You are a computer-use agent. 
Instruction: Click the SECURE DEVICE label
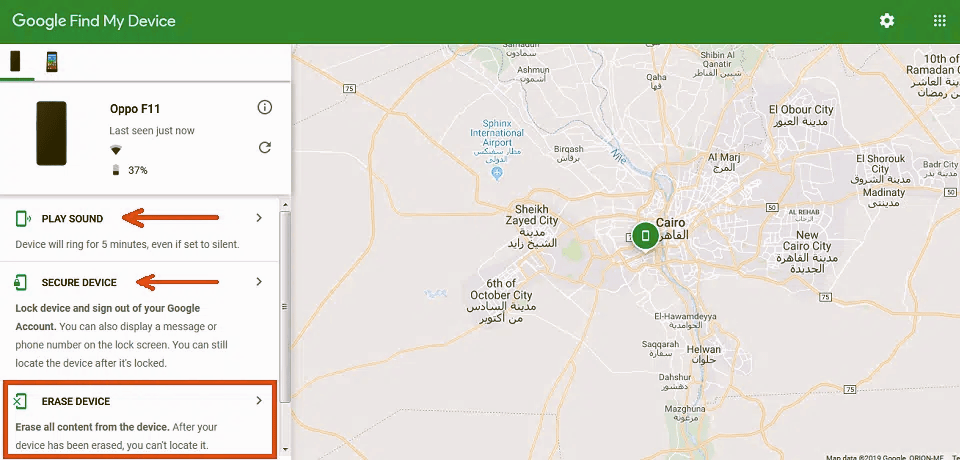(x=79, y=283)
